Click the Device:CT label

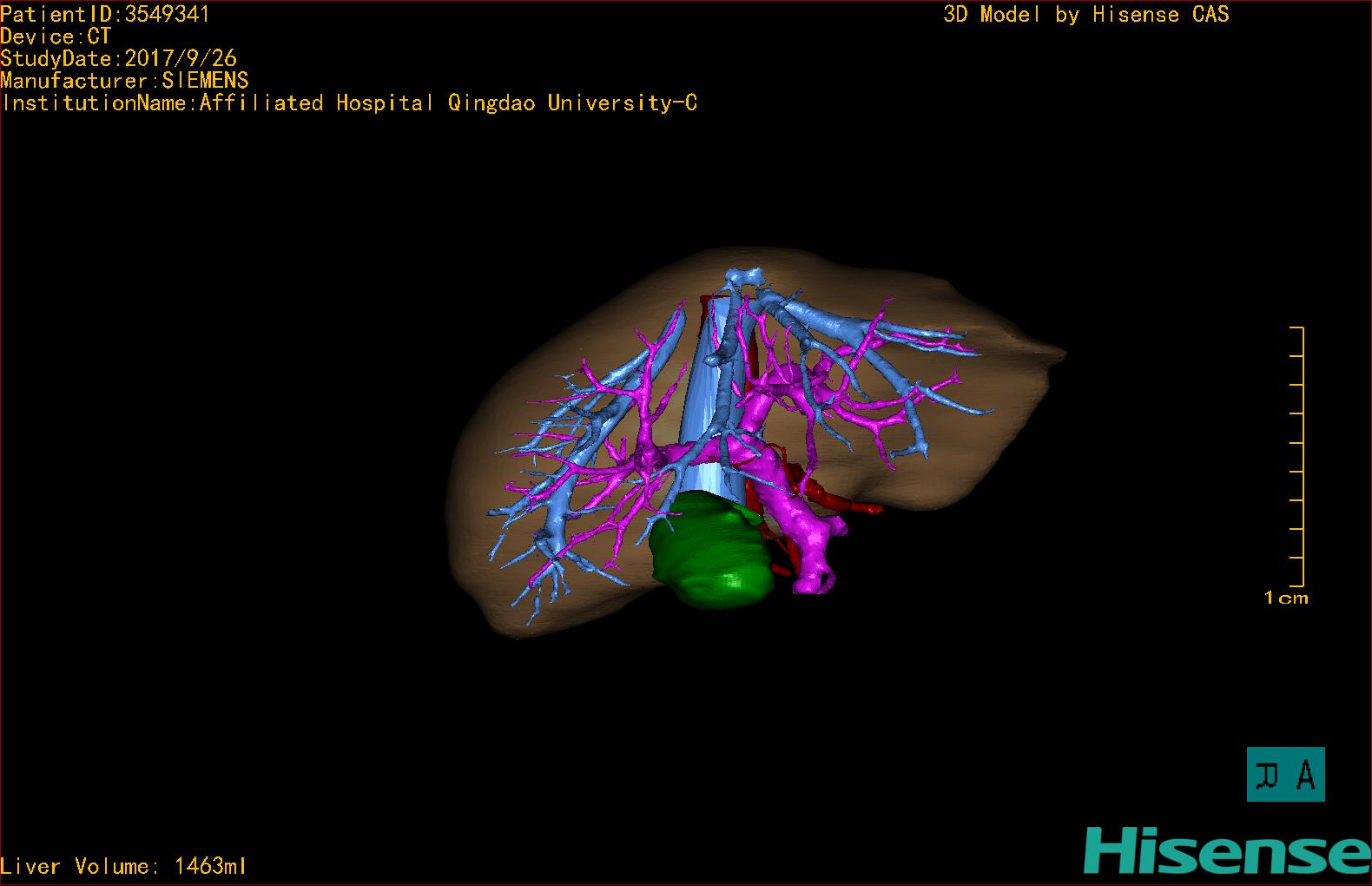tap(56, 36)
